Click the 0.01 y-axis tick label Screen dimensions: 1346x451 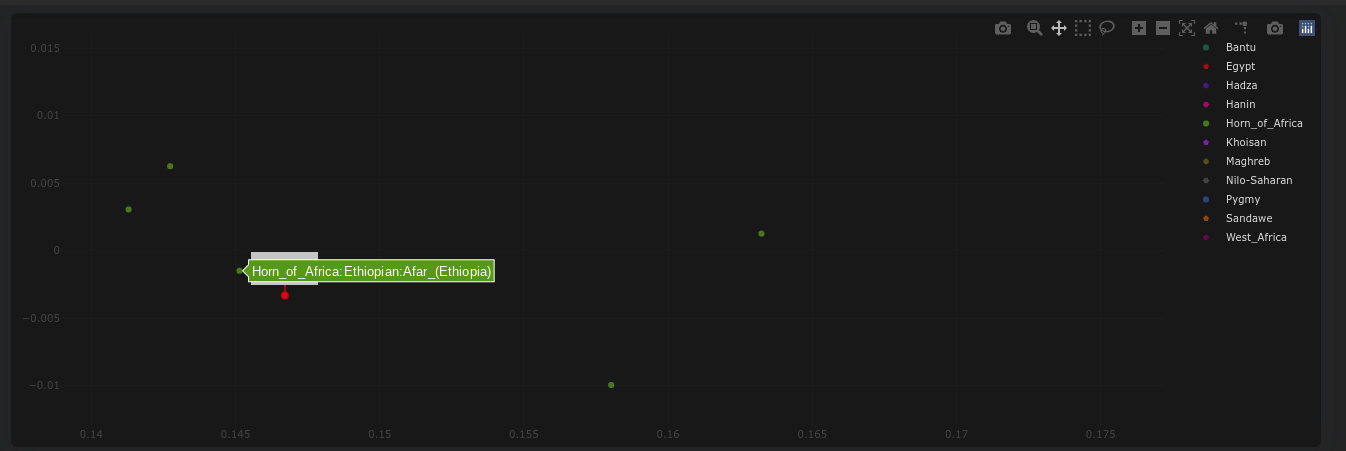click(x=48, y=116)
